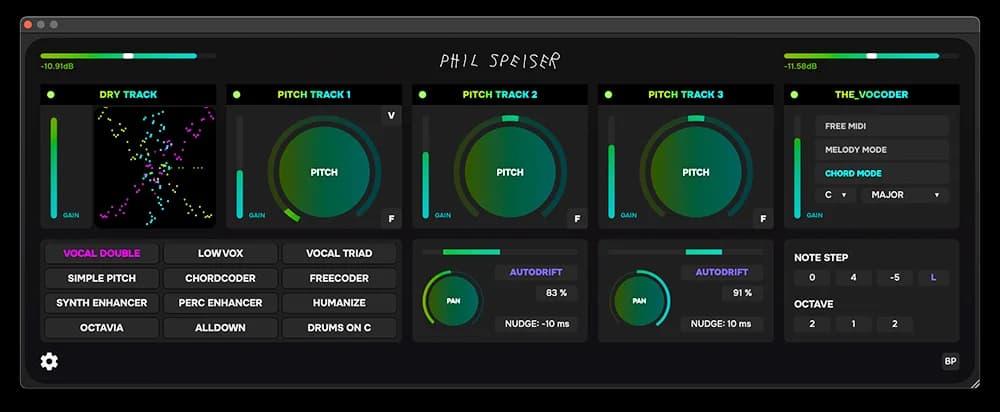The width and height of the screenshot is (1000, 412).
Task: Click the width slider above 91 % Autodrift
Action: (x=686, y=252)
